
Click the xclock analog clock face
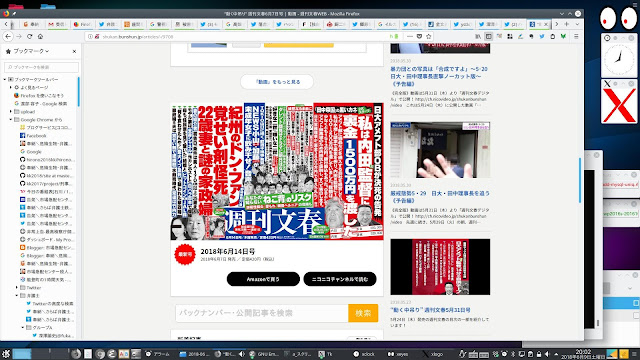619,60
